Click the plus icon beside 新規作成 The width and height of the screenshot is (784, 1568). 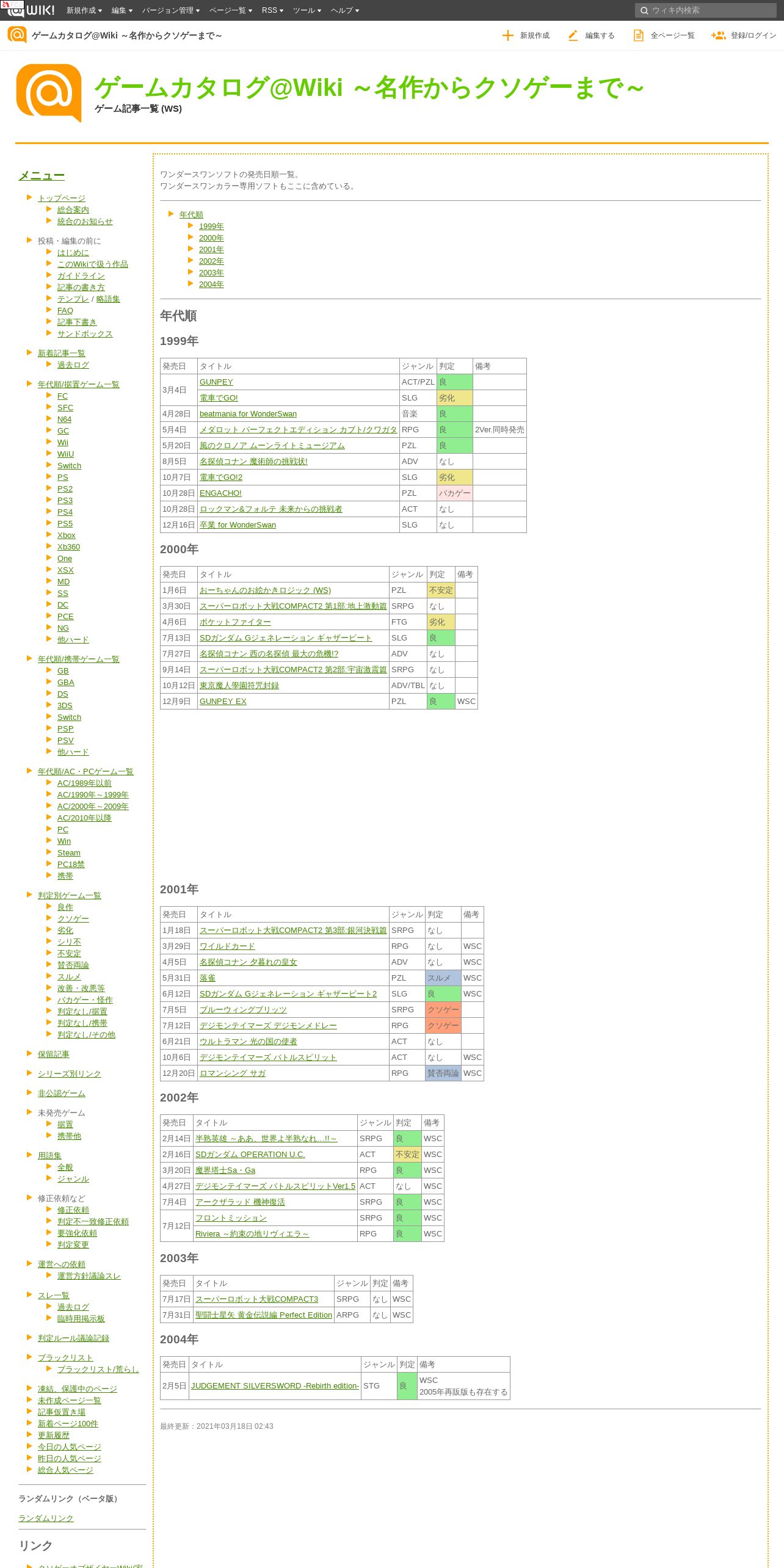point(507,35)
